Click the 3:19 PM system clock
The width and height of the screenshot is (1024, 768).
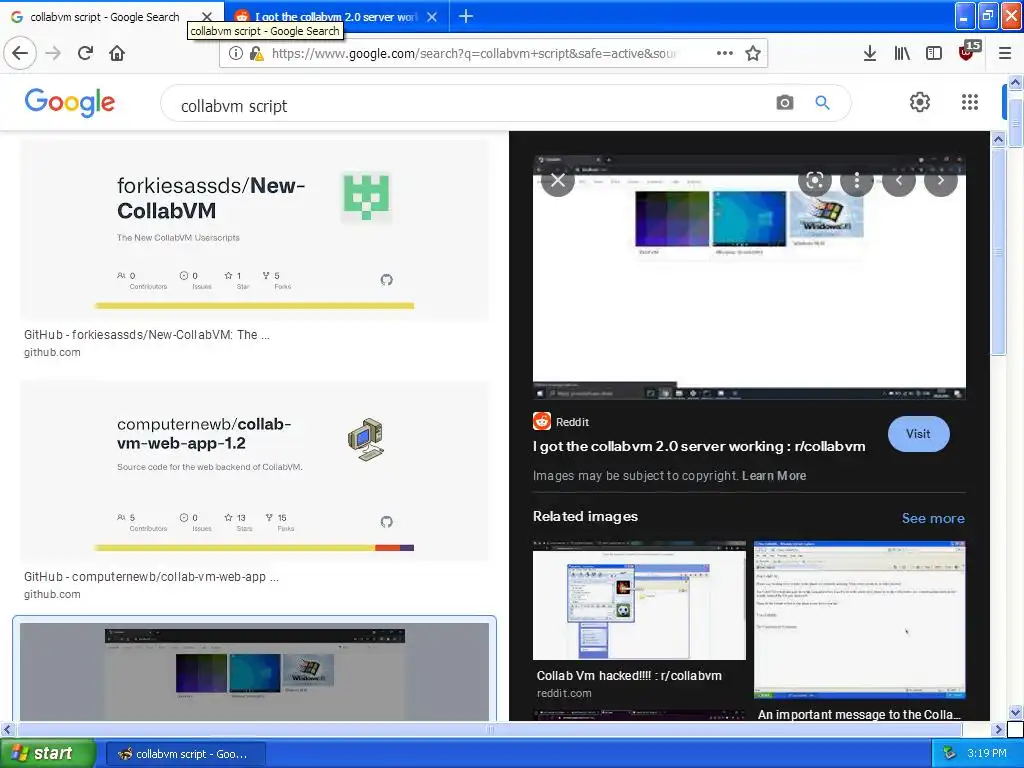pos(987,753)
